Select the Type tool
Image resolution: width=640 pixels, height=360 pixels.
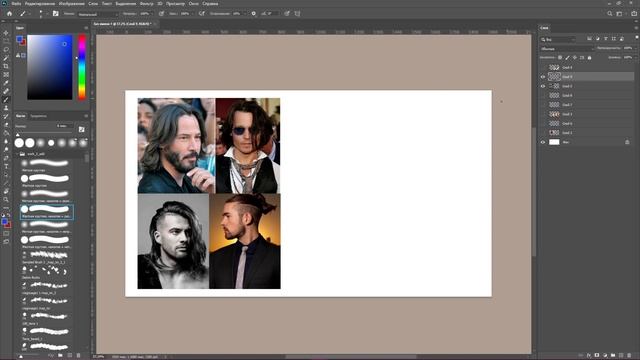tap(6, 167)
